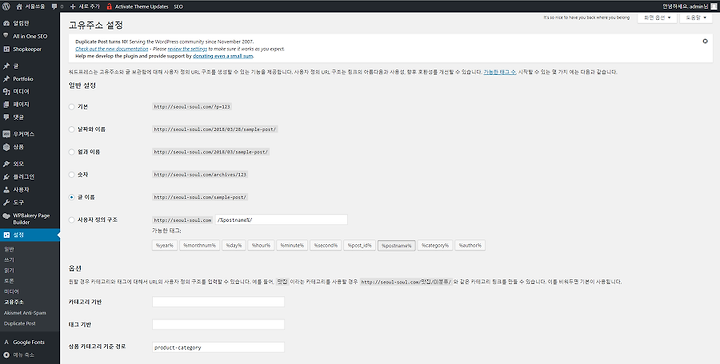Select the 기본 permalink radio button

pyautogui.click(x=72, y=107)
